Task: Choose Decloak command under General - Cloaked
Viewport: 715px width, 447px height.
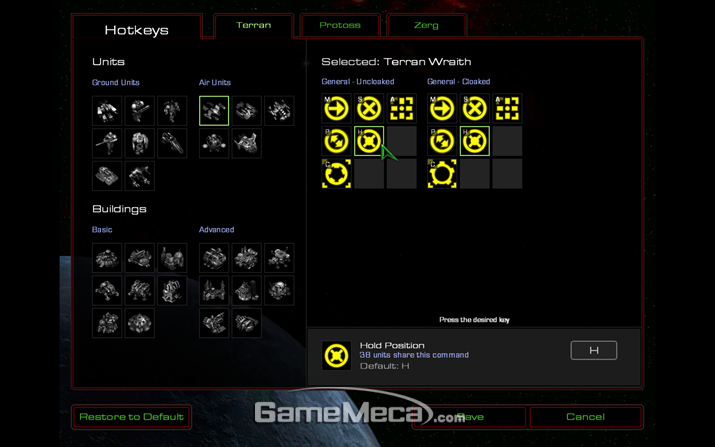Action: pos(442,174)
